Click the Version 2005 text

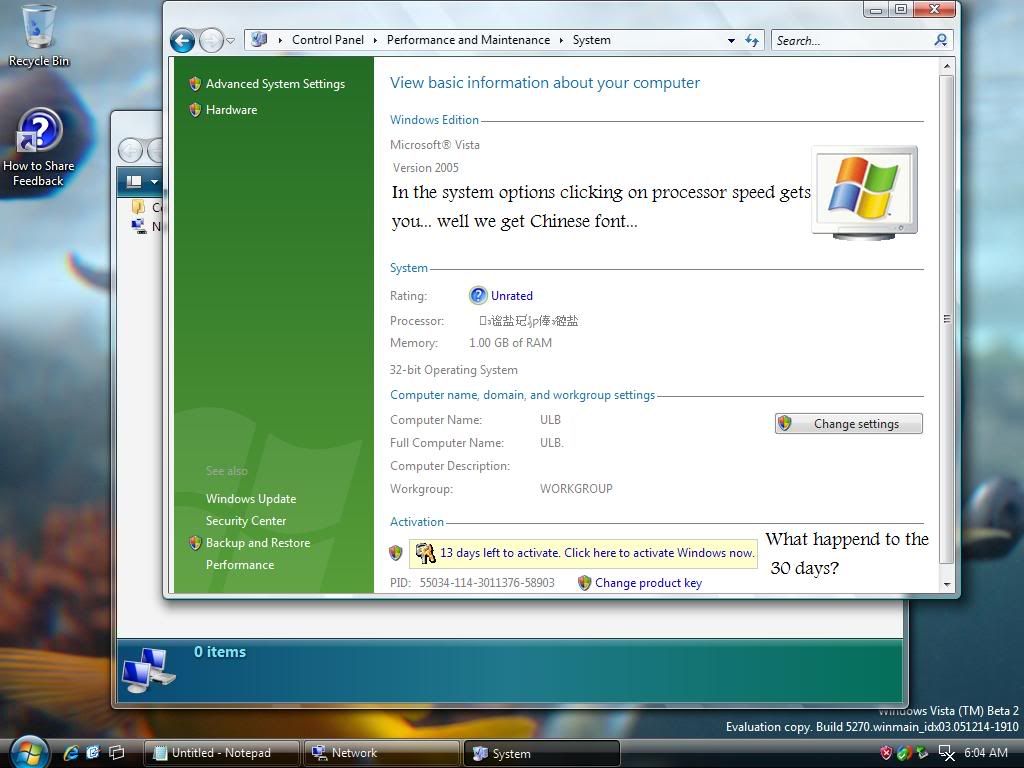(425, 168)
